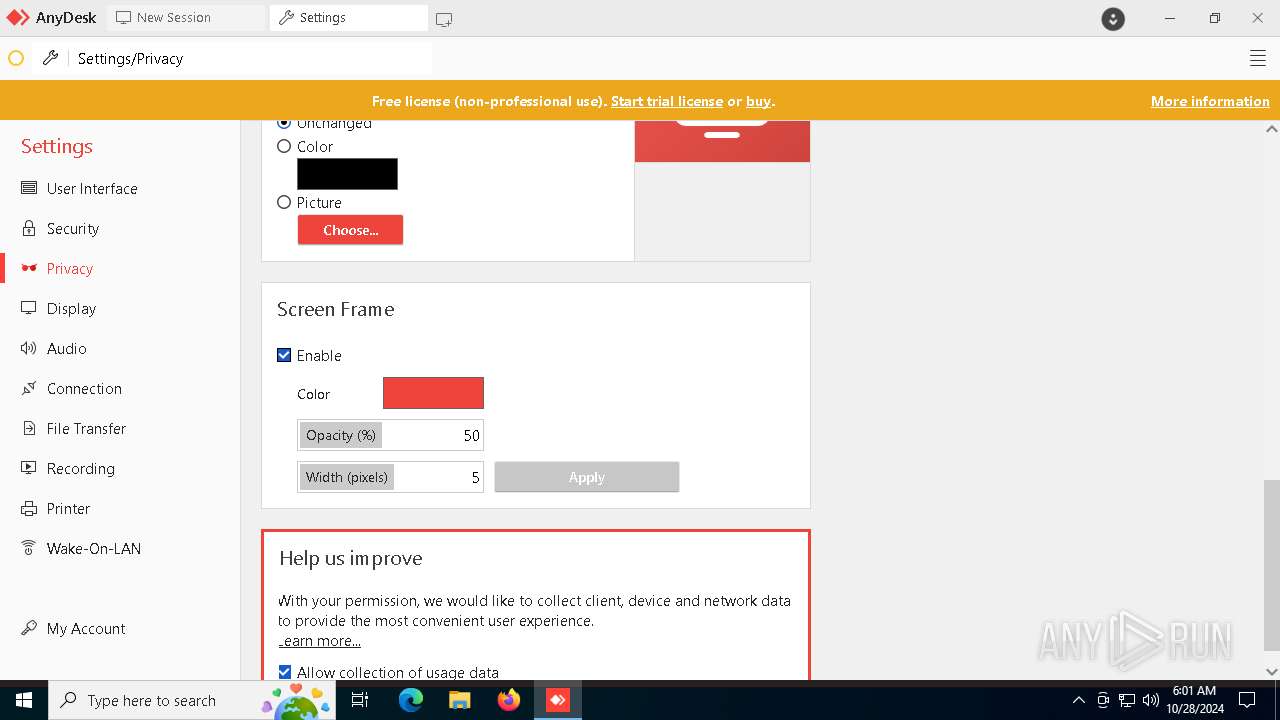This screenshot has width=1280, height=720.
Task: Open File Explorer from taskbar
Action: click(460, 700)
